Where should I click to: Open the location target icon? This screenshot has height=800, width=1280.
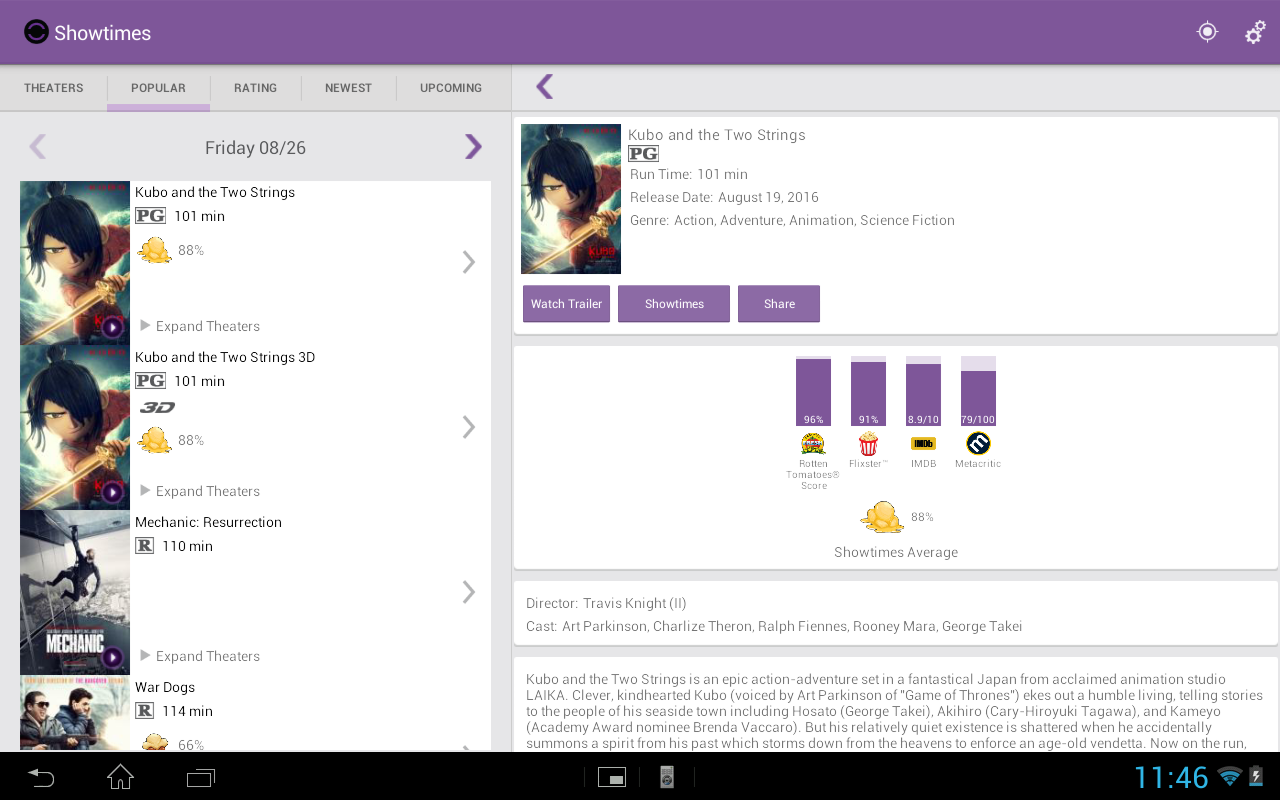[x=1207, y=32]
